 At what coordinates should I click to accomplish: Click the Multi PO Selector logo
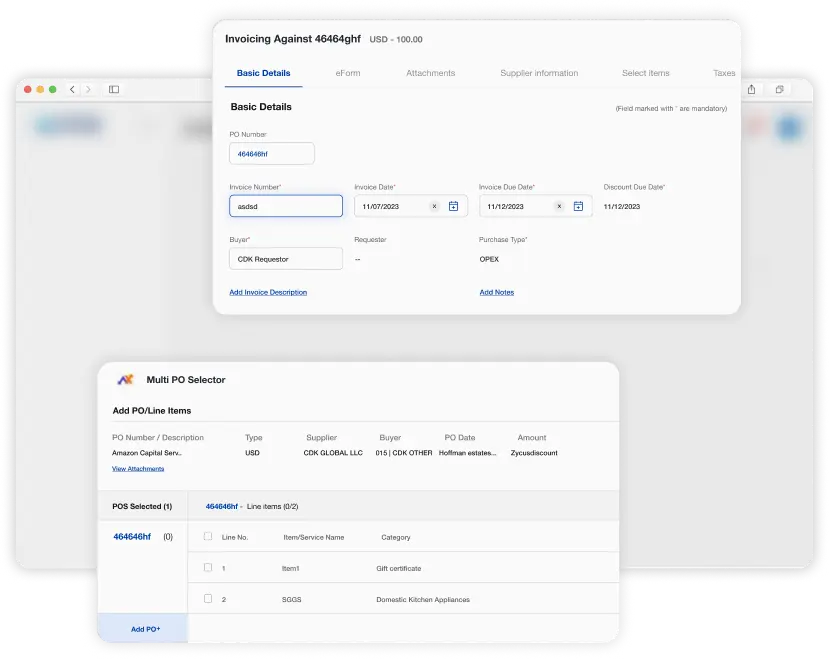125,380
